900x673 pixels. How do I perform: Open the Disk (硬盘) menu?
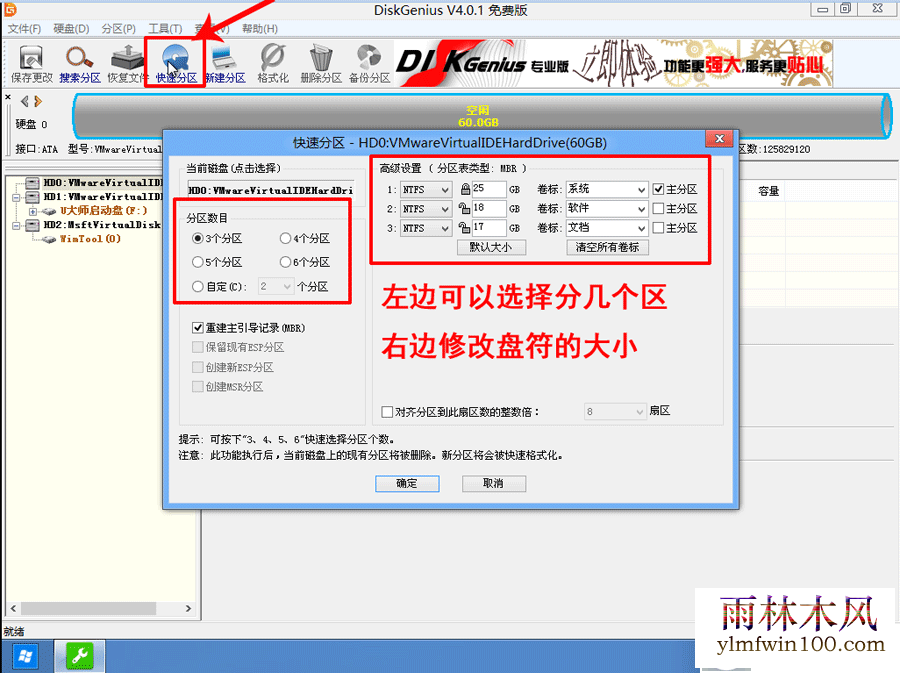point(71,29)
